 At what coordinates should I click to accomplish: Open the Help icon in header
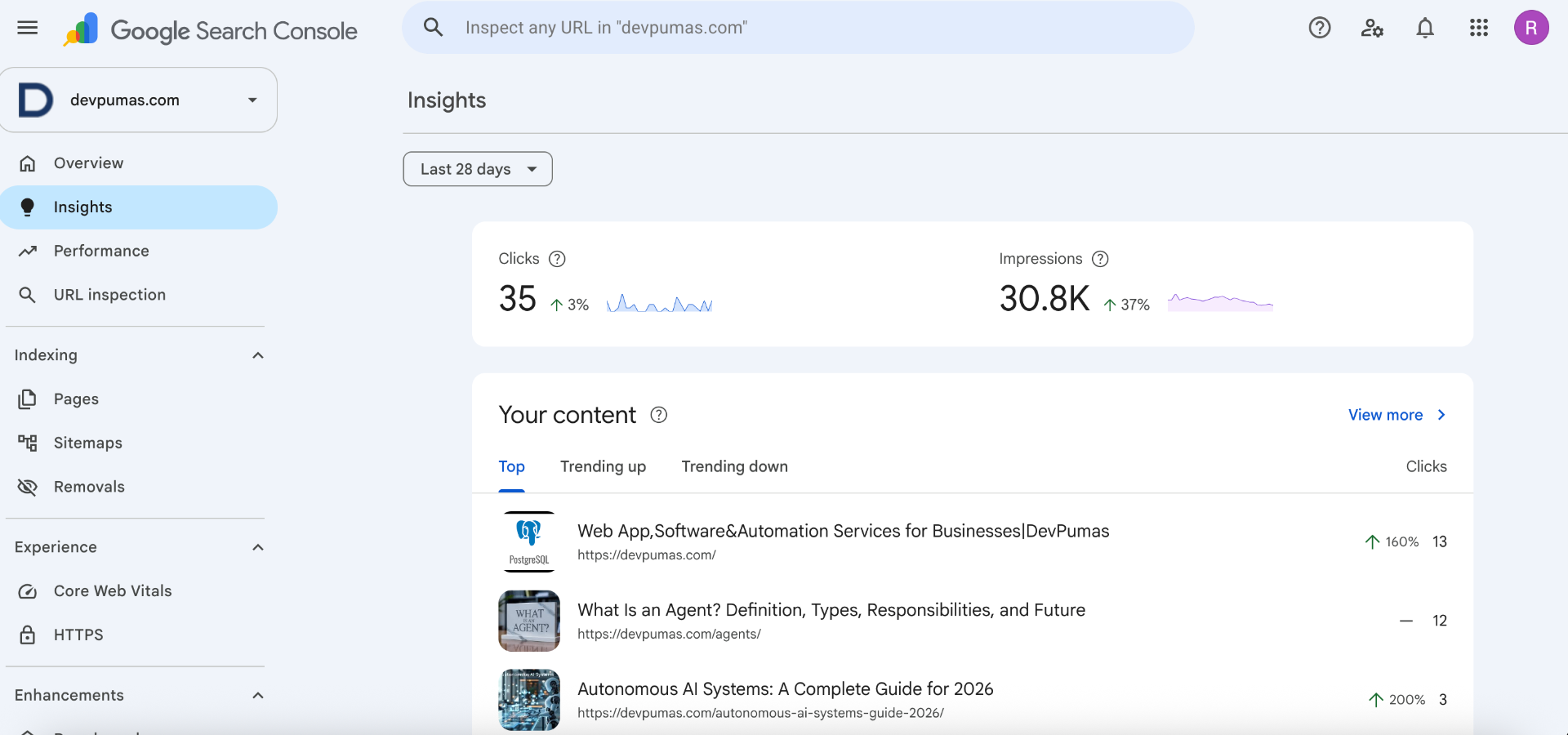click(1320, 28)
